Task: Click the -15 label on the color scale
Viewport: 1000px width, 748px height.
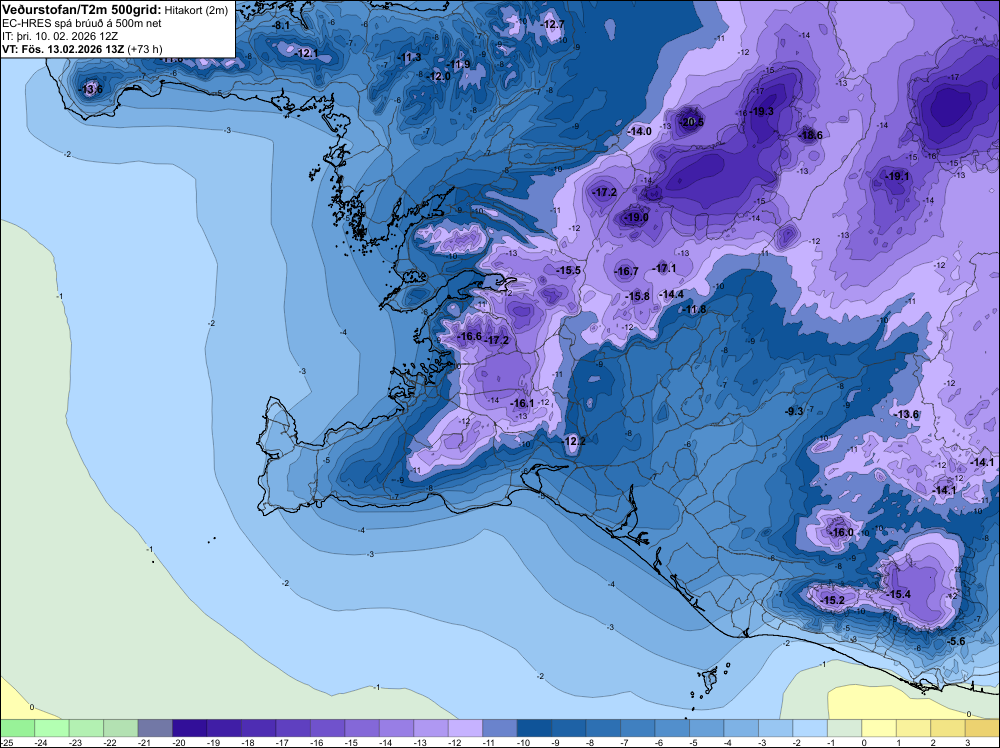Action: pos(350,742)
